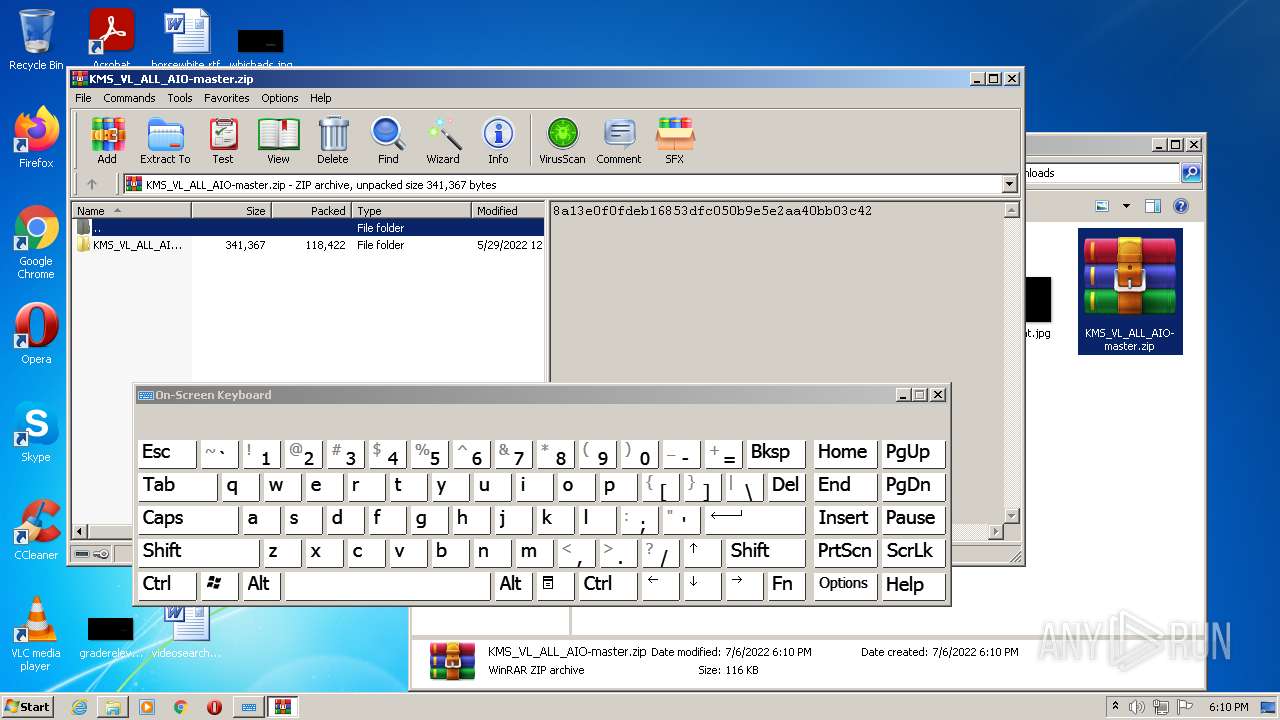Go up one folder level in WinRAR
This screenshot has height=720, width=1280.
tap(92, 184)
